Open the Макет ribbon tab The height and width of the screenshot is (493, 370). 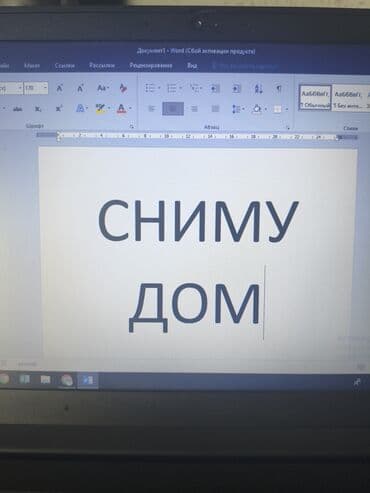point(32,66)
